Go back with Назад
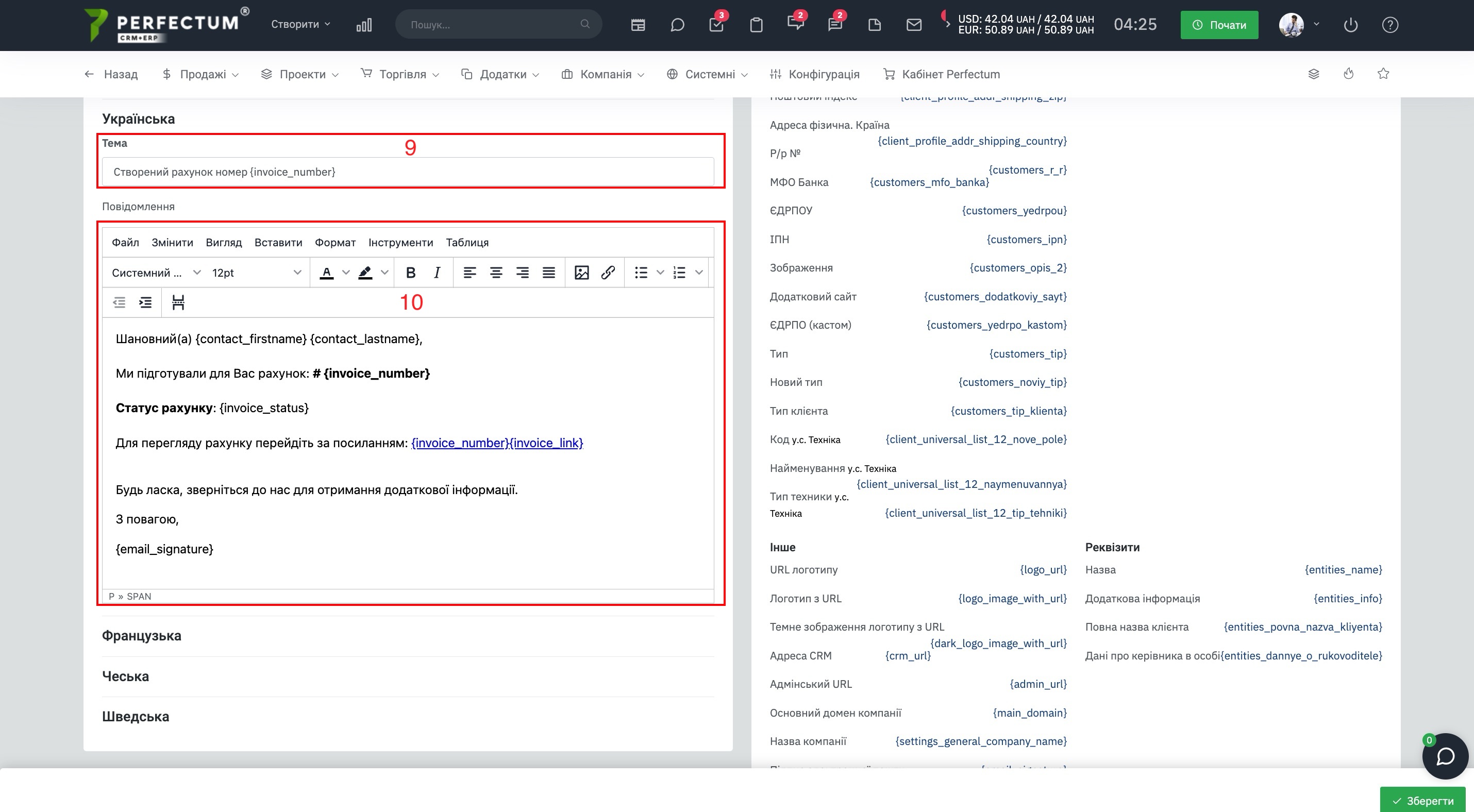The width and height of the screenshot is (1474, 812). coord(111,74)
